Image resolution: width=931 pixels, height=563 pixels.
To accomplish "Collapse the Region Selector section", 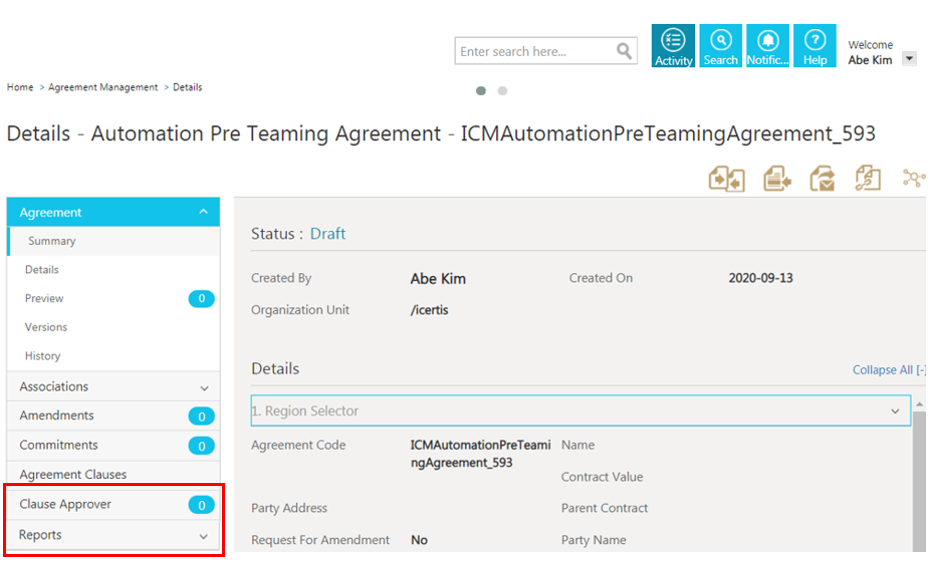I will click(895, 411).
